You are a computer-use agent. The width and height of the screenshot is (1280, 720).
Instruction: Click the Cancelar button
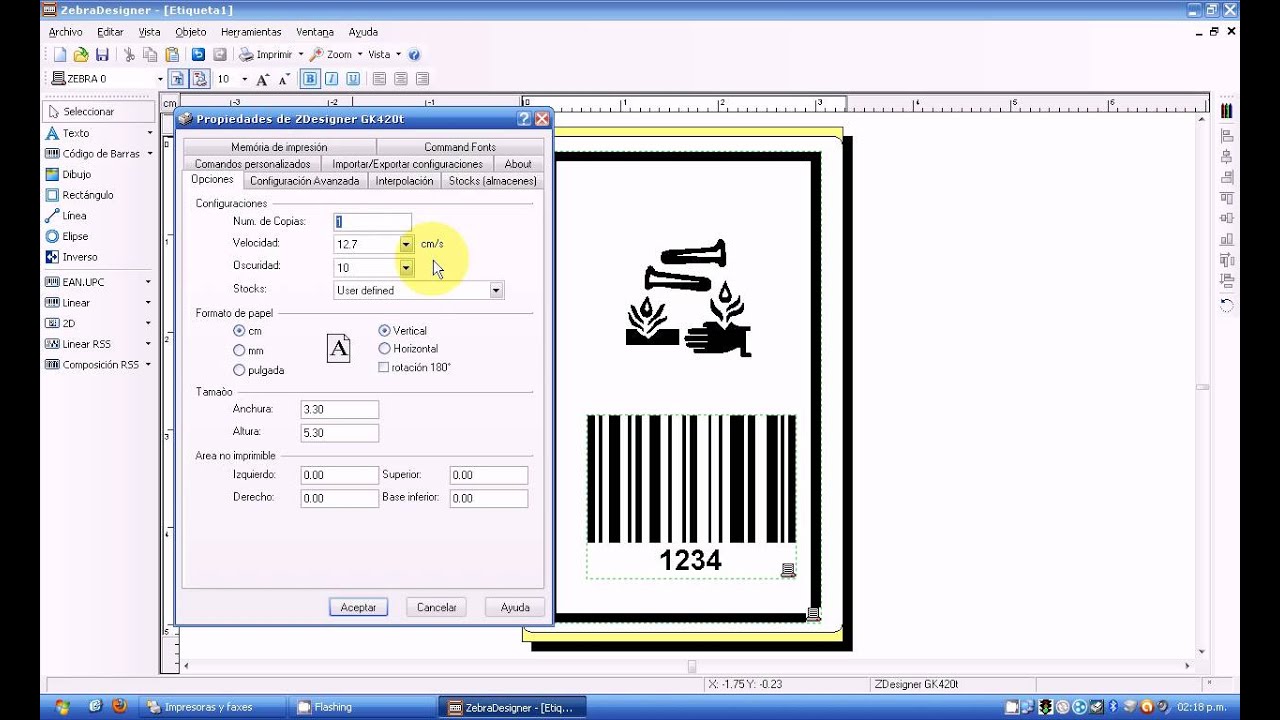click(436, 607)
